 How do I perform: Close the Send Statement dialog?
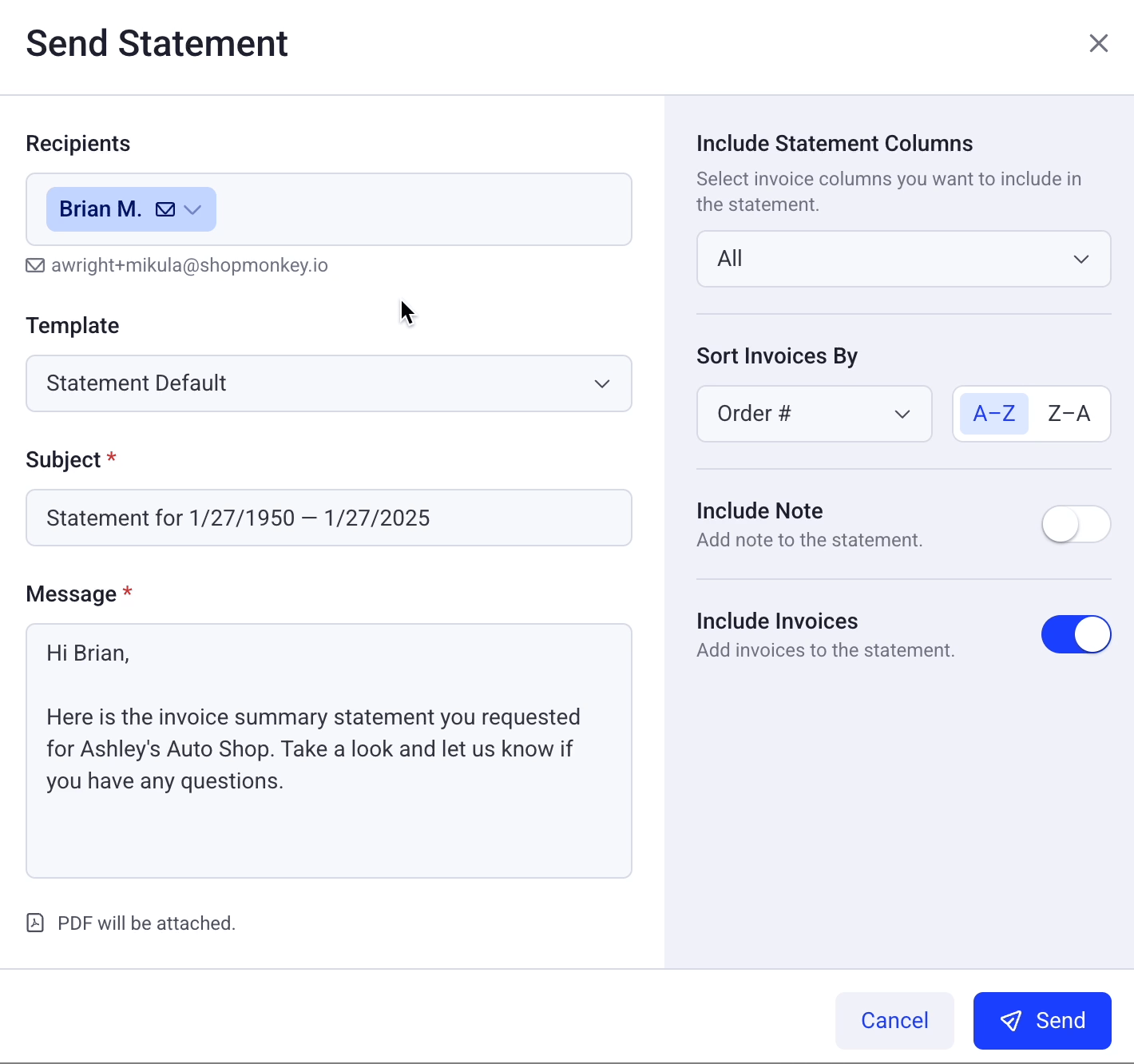click(1099, 43)
